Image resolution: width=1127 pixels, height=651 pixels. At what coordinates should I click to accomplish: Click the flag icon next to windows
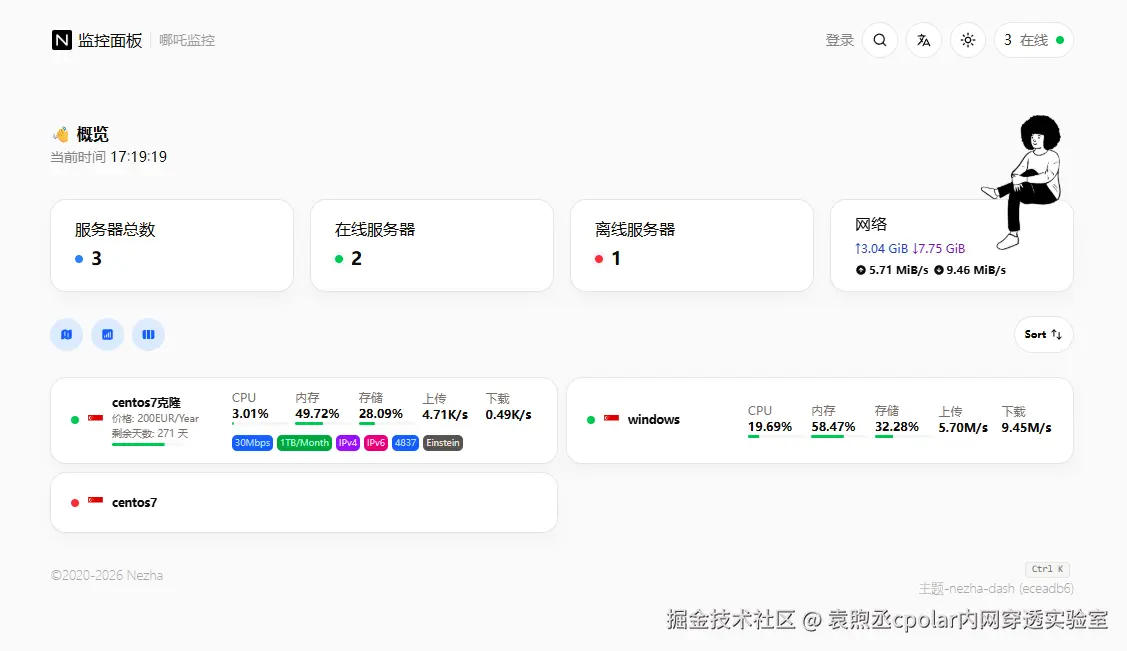[x=612, y=419]
